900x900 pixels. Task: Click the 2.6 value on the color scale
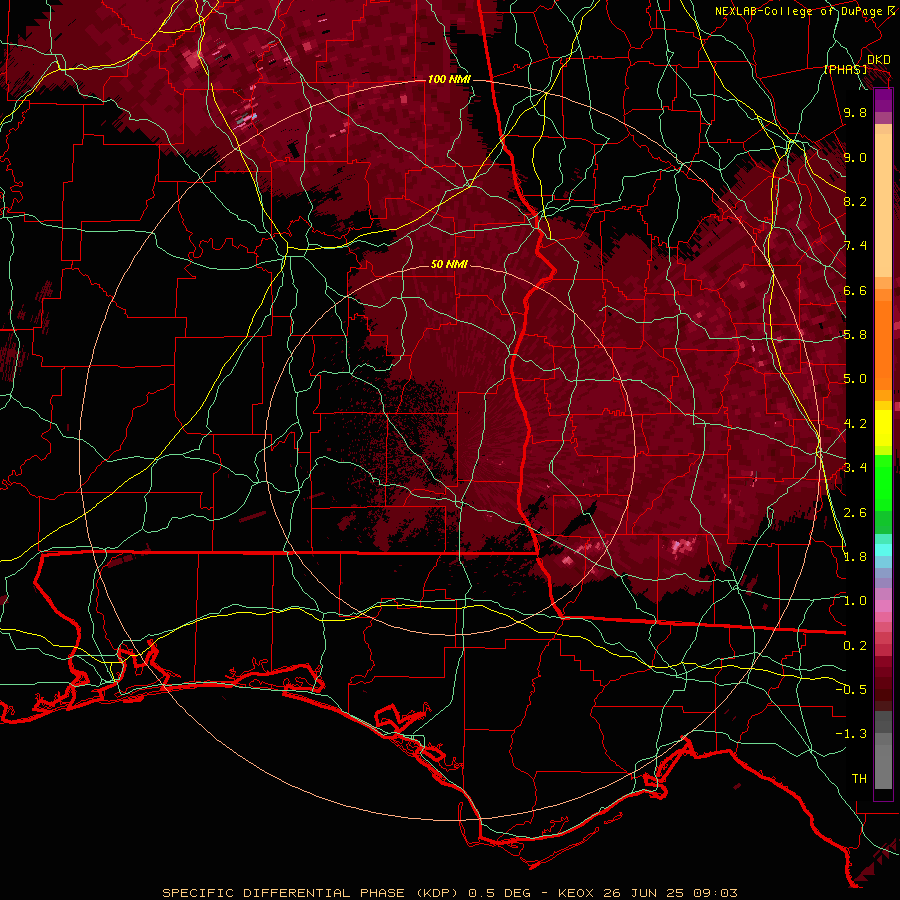click(855, 512)
